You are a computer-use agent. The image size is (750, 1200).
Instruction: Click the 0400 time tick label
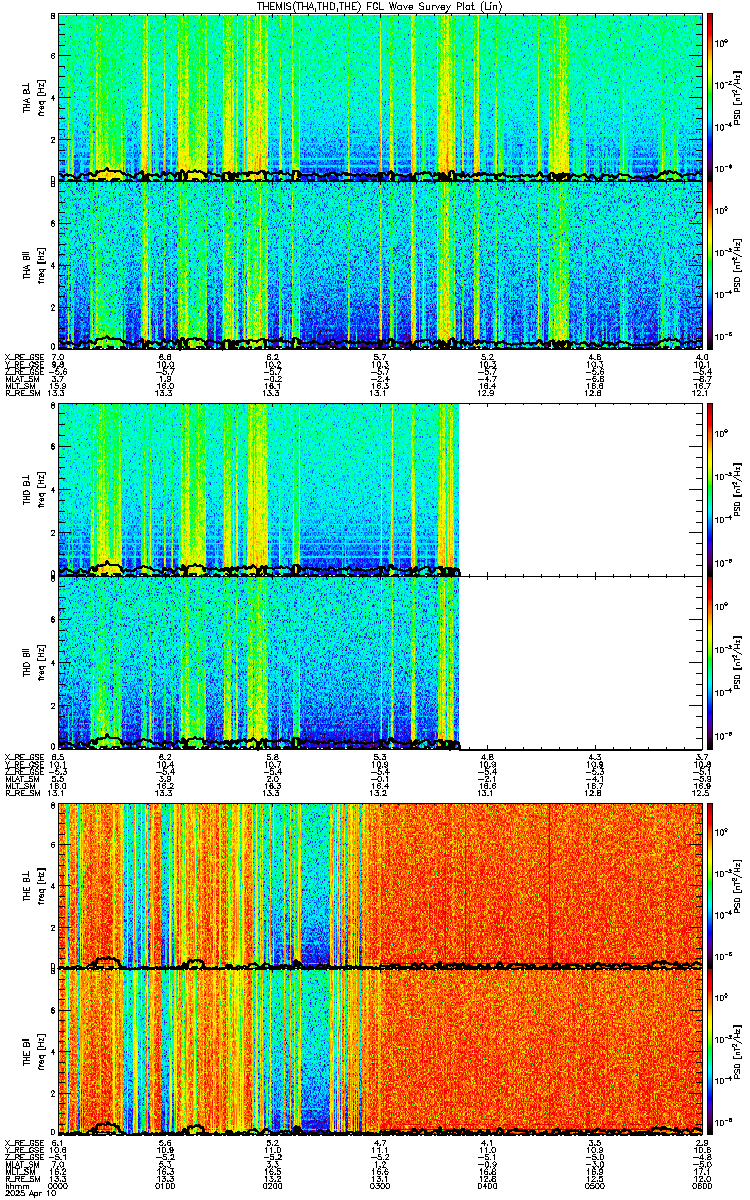click(488, 1185)
